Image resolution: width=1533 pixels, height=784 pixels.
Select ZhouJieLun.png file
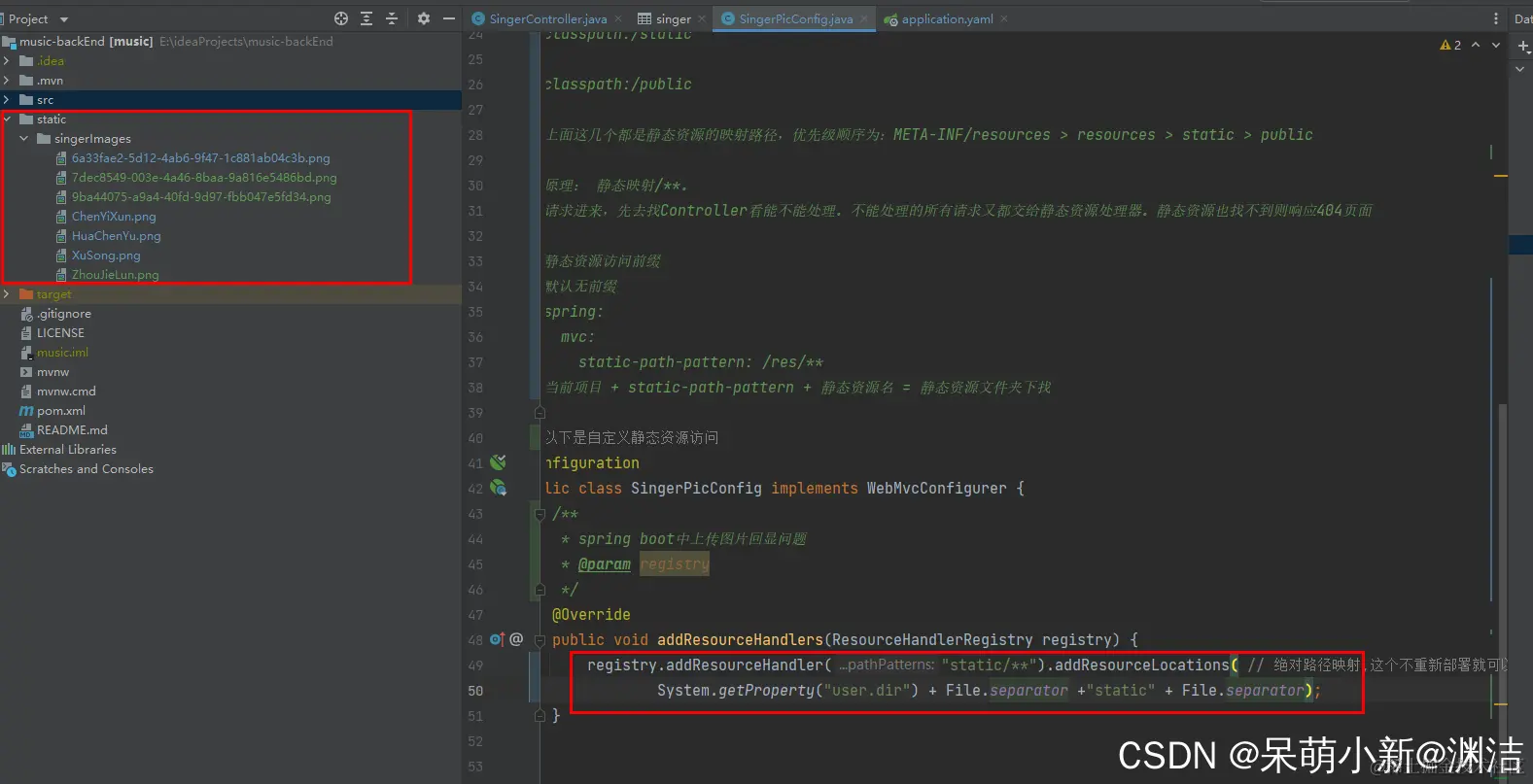click(x=115, y=274)
